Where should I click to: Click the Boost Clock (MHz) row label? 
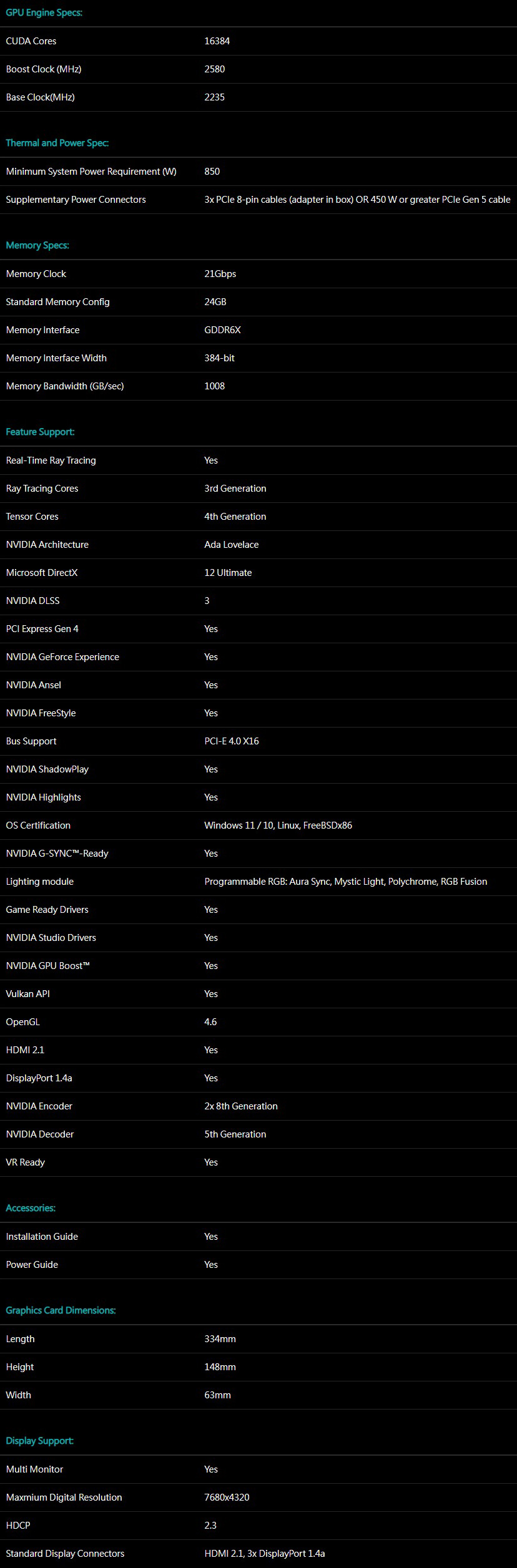tap(44, 69)
